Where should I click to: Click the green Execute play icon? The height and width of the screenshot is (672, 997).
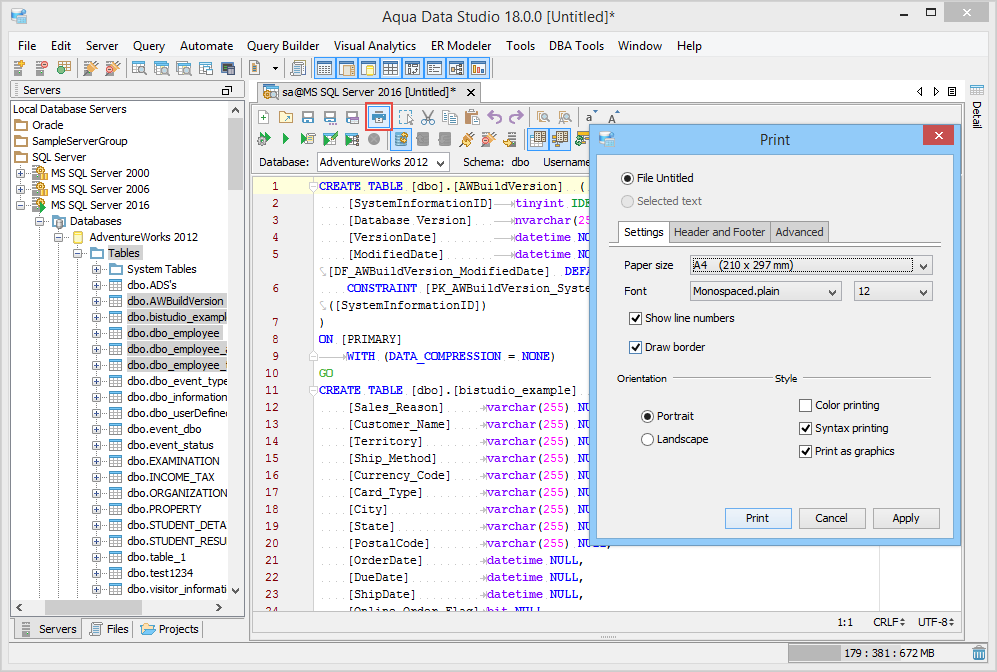click(286, 139)
